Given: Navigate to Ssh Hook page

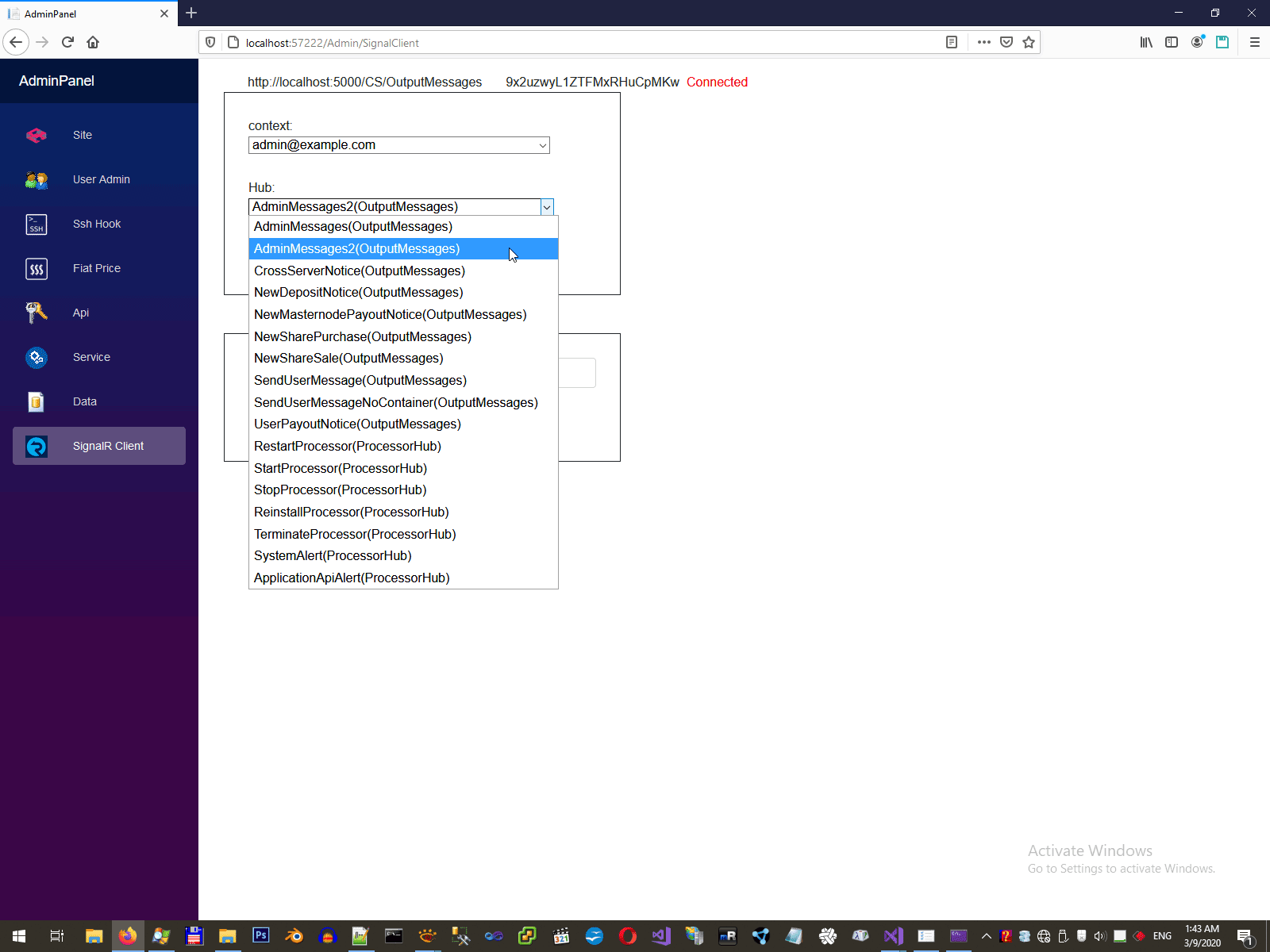Looking at the screenshot, I should (x=97, y=224).
